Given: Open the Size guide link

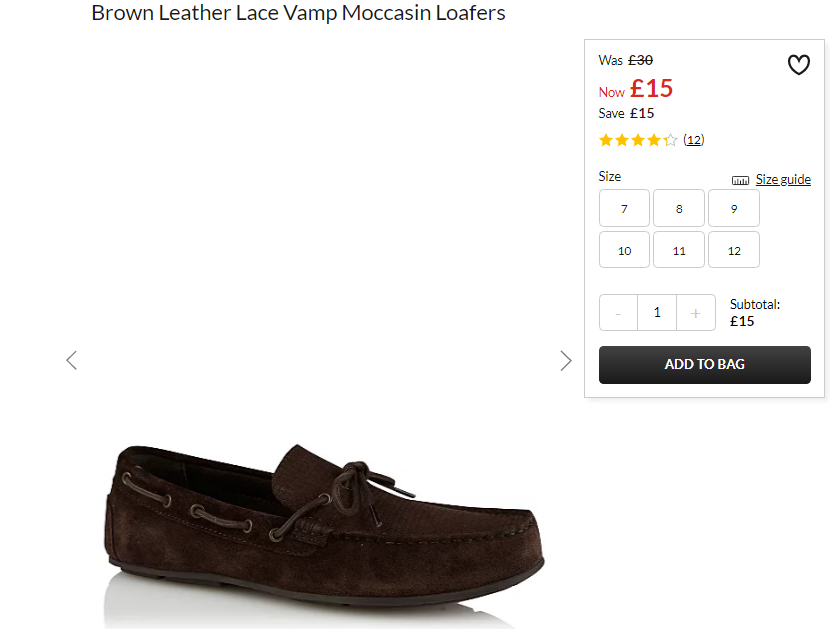Looking at the screenshot, I should (783, 179).
